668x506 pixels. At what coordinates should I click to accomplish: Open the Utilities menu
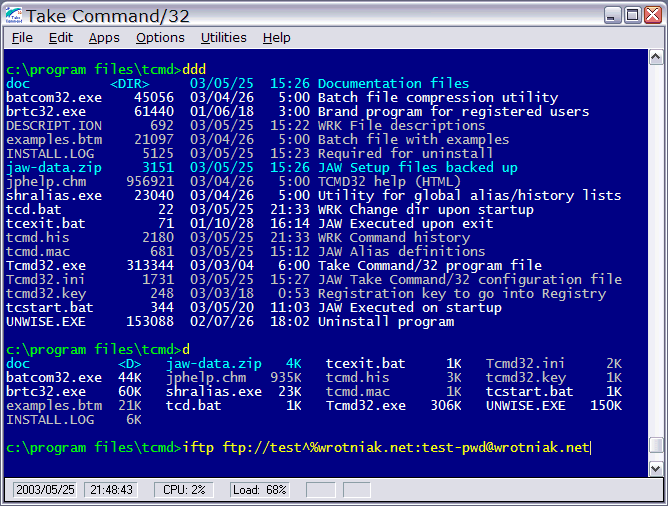224,38
